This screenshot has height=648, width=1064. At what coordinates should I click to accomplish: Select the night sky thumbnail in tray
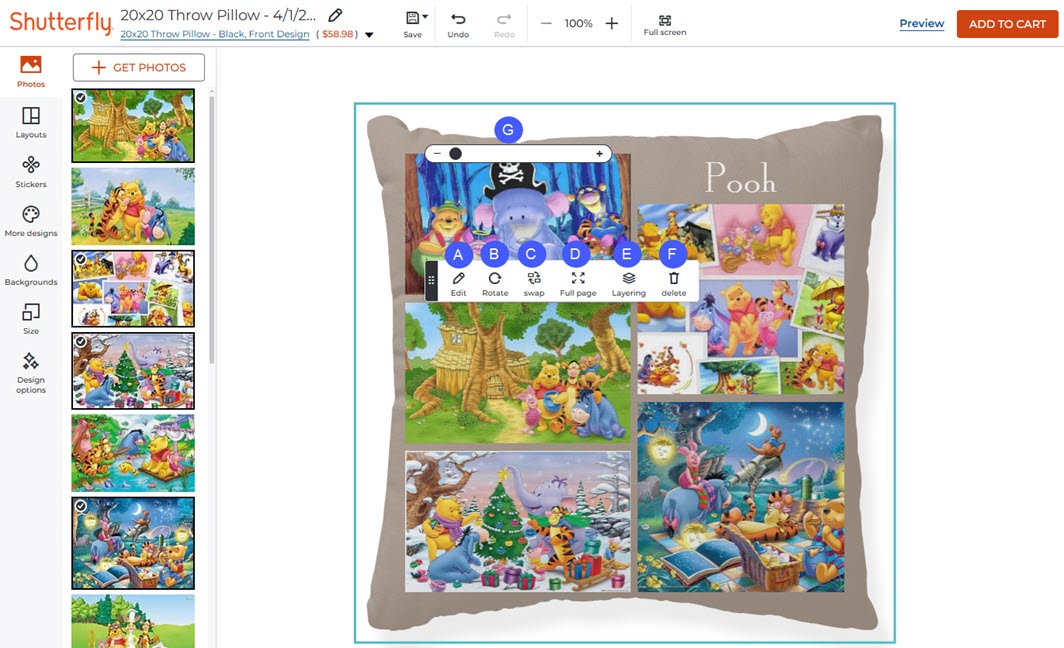pyautogui.click(x=133, y=543)
